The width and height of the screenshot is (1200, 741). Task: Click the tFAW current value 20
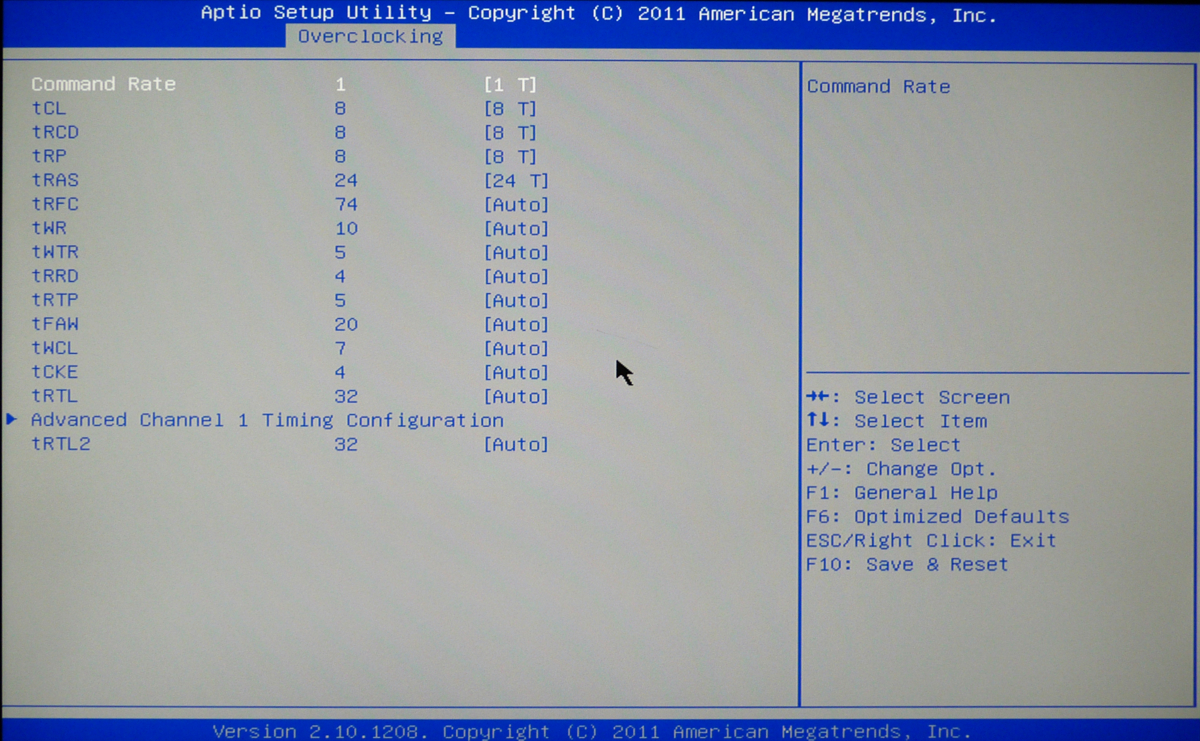(346, 324)
